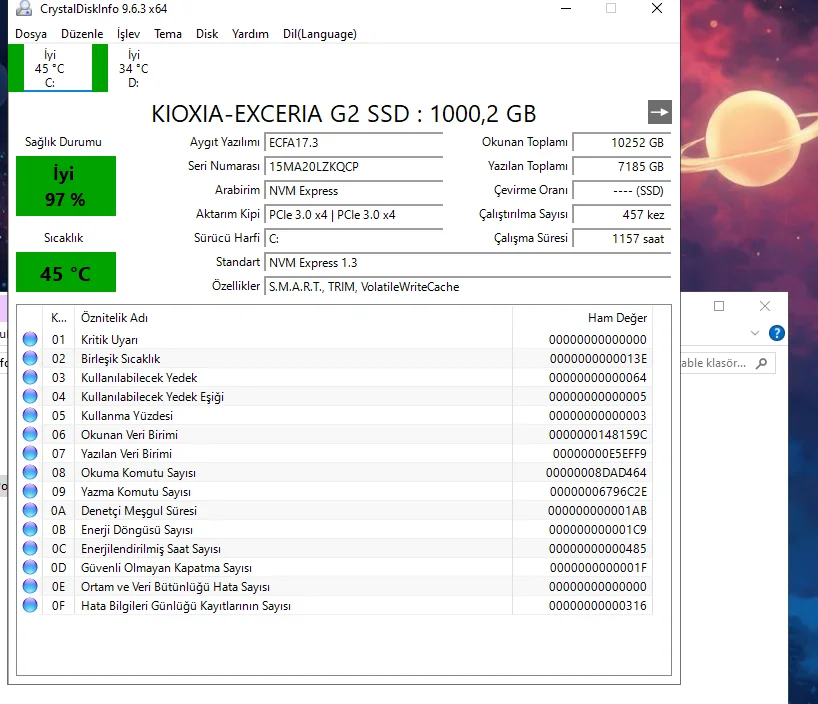Click the status orb for Denetçi Meşgul Süresi

[x=30, y=510]
